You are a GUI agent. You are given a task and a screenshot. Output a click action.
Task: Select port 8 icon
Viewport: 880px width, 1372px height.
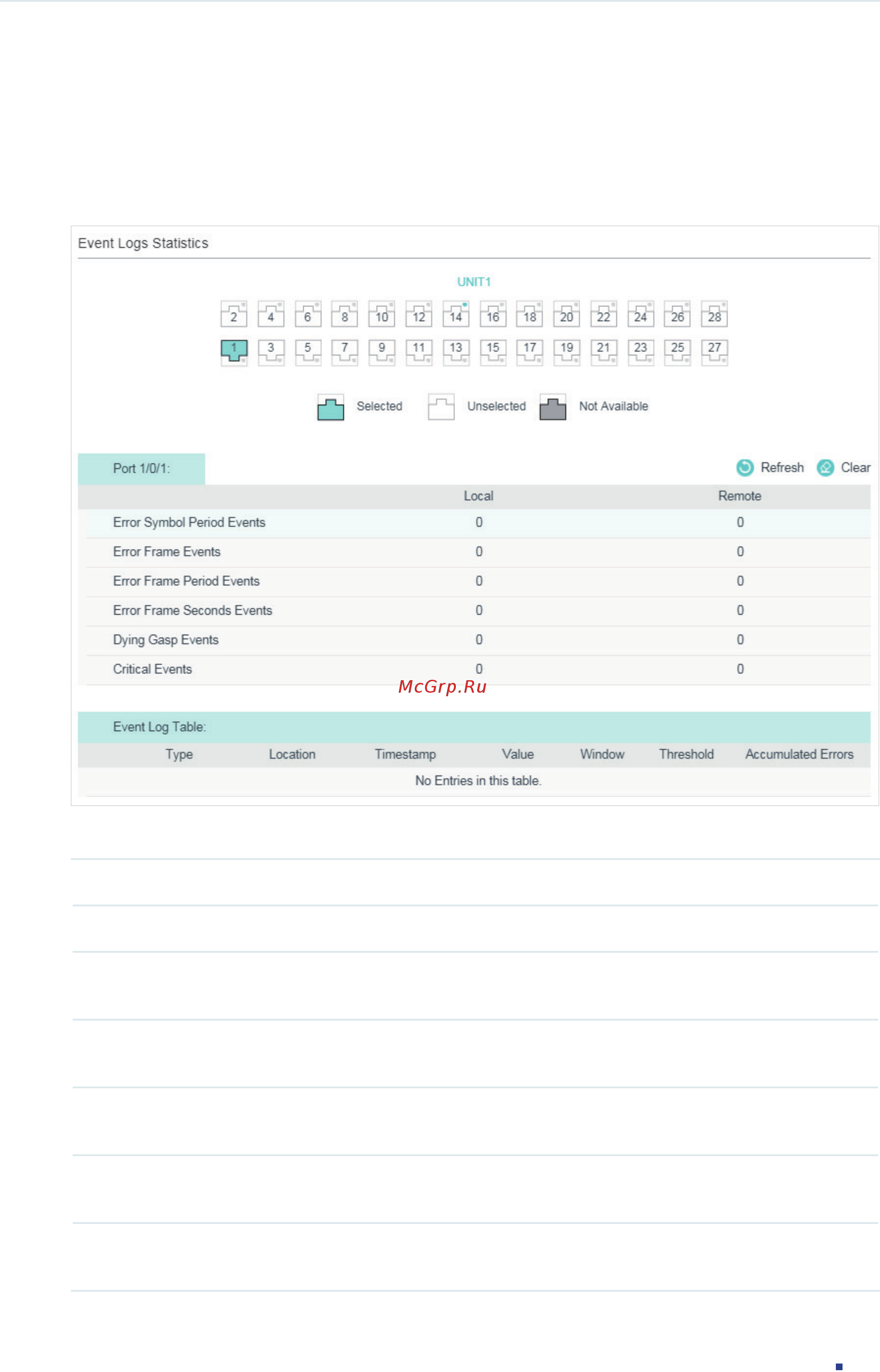(x=345, y=314)
